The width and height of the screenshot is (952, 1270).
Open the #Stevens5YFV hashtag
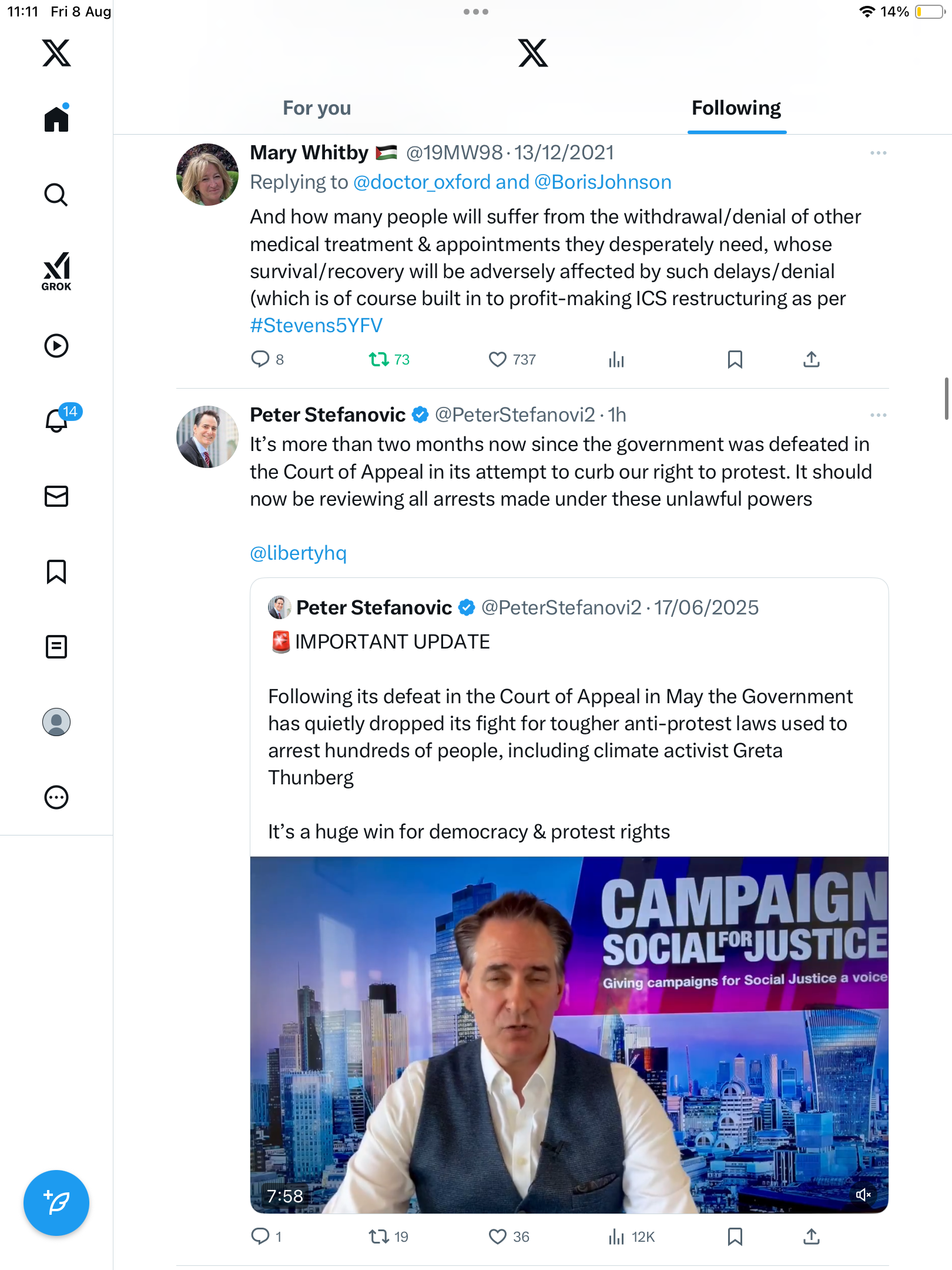tap(316, 326)
